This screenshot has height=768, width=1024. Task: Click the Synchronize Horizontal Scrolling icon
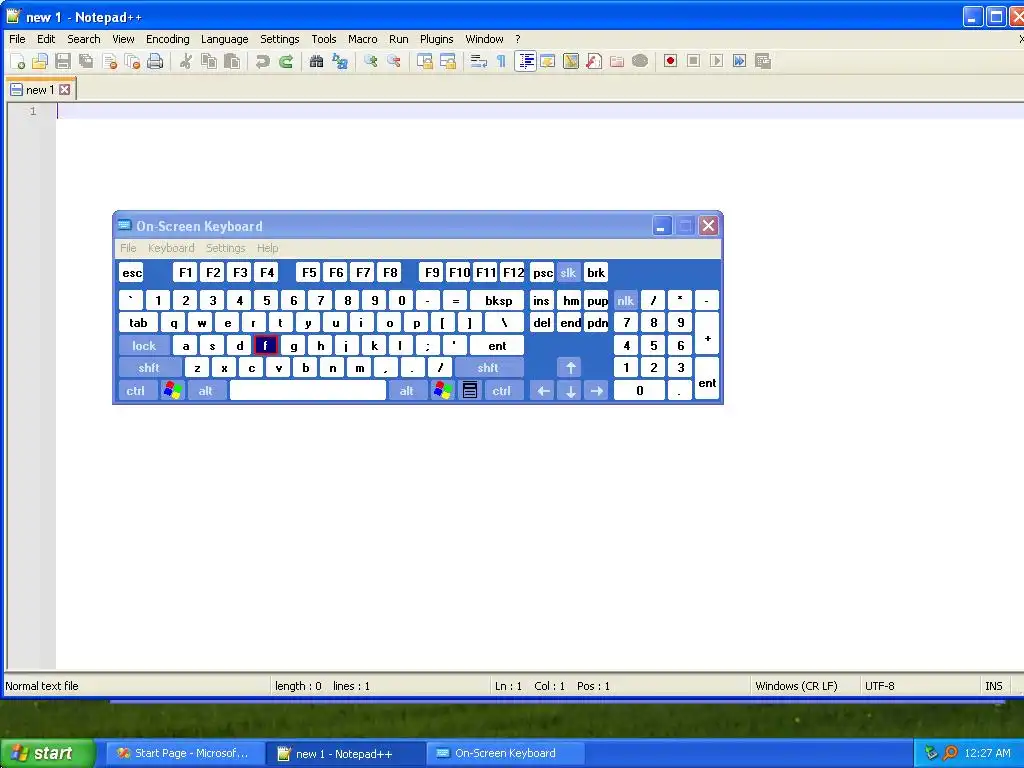coord(447,61)
